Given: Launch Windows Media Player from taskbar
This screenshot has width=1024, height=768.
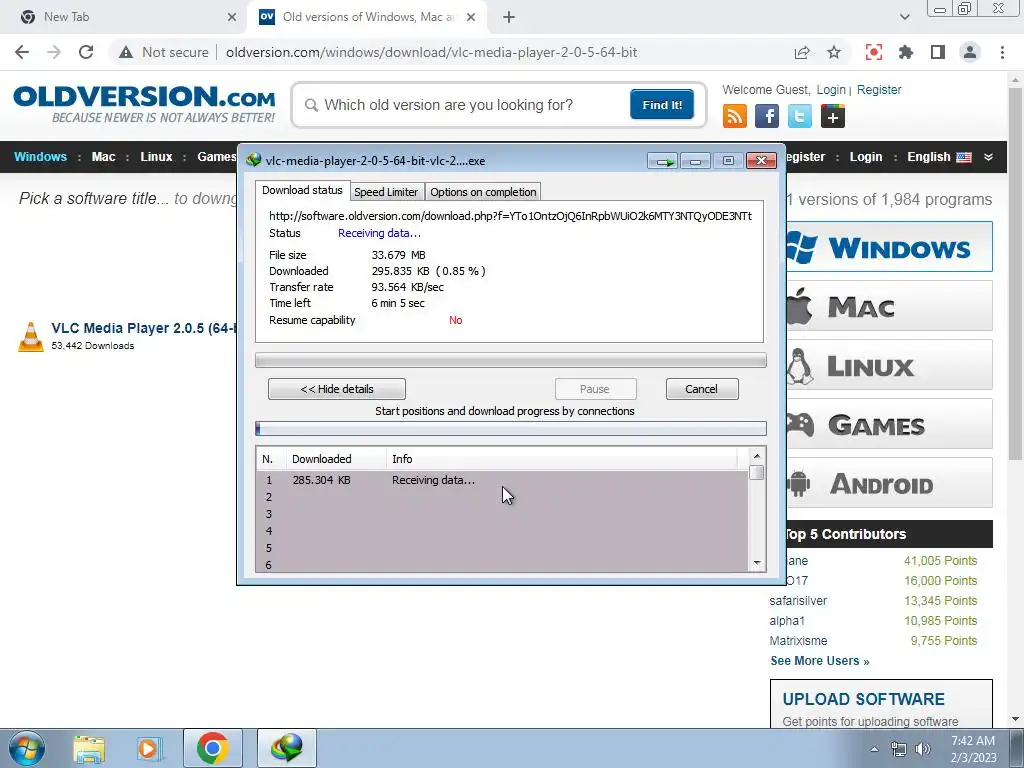Looking at the screenshot, I should [x=150, y=748].
